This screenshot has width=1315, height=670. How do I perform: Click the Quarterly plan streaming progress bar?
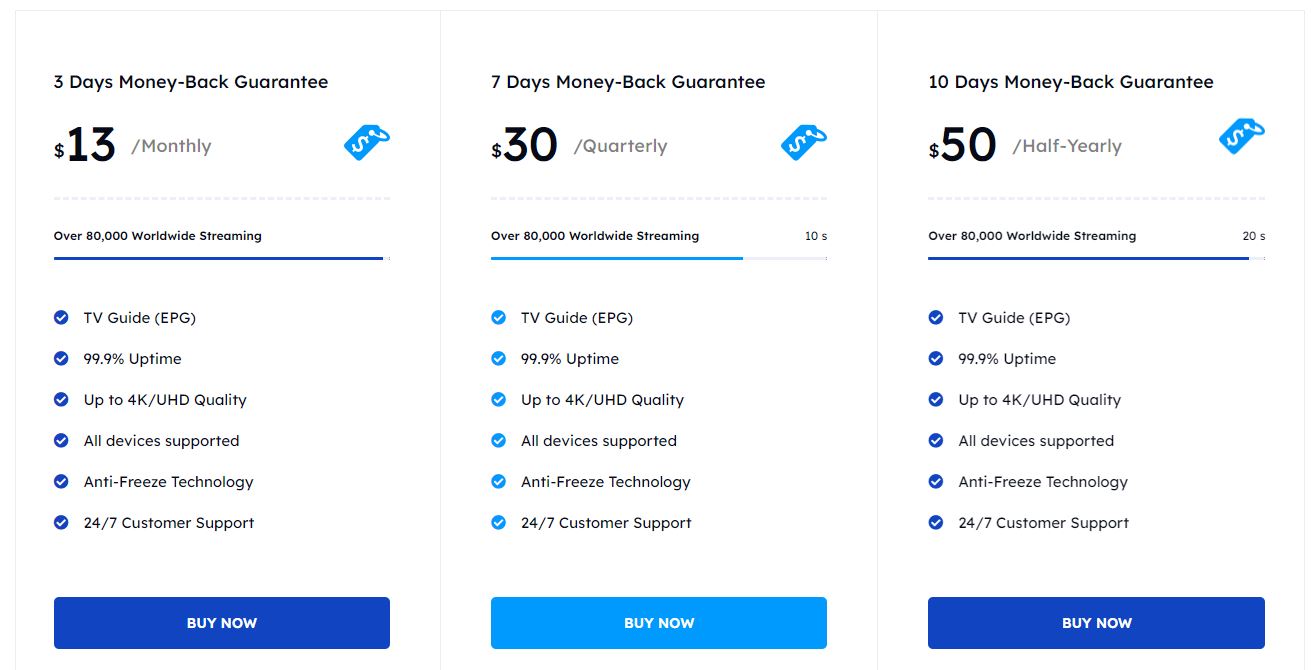(x=658, y=258)
